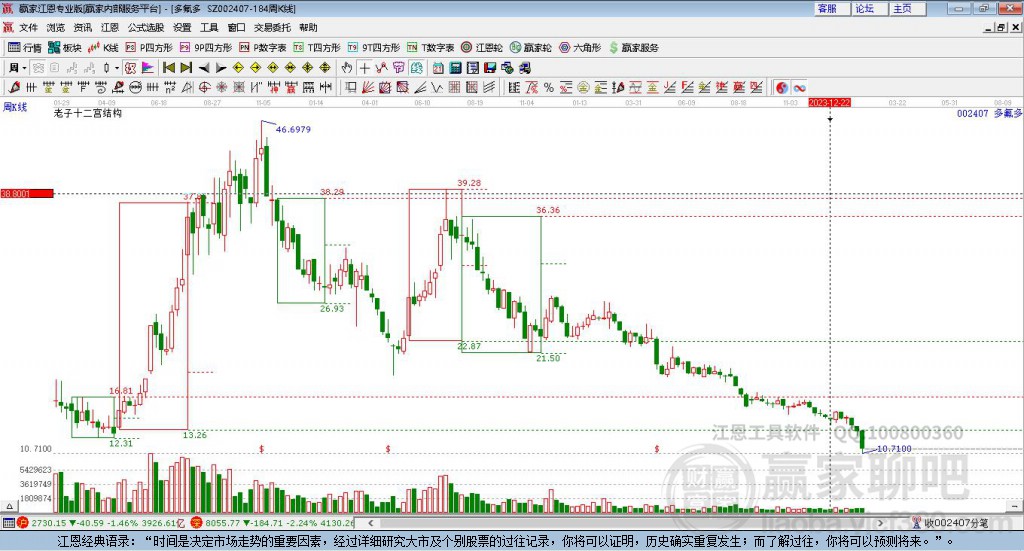The image size is (1024, 551).
Task: Select the circled crosshair target tool
Action: (x=204, y=87)
